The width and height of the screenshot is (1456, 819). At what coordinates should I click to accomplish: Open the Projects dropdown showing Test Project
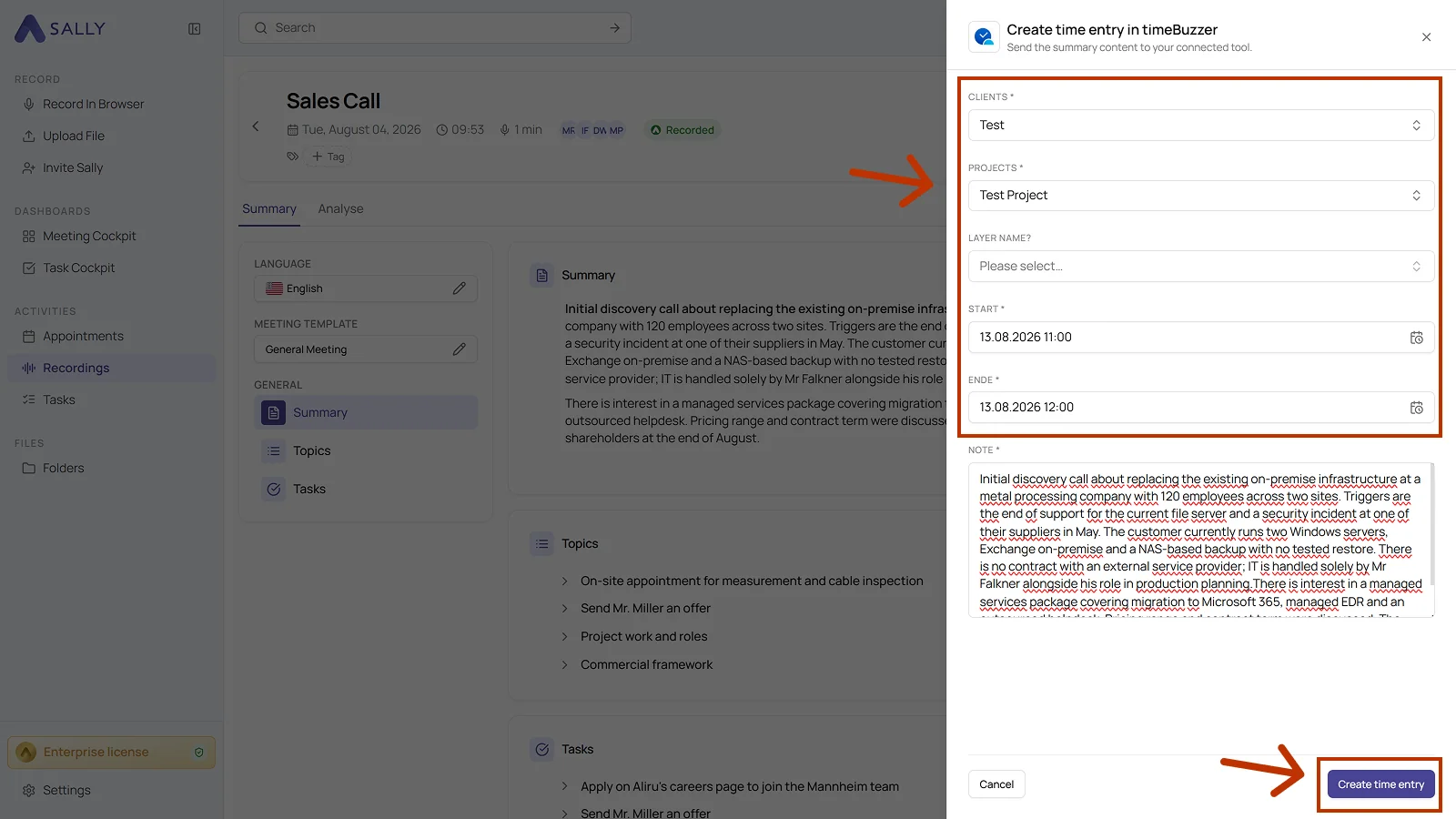click(x=1201, y=195)
